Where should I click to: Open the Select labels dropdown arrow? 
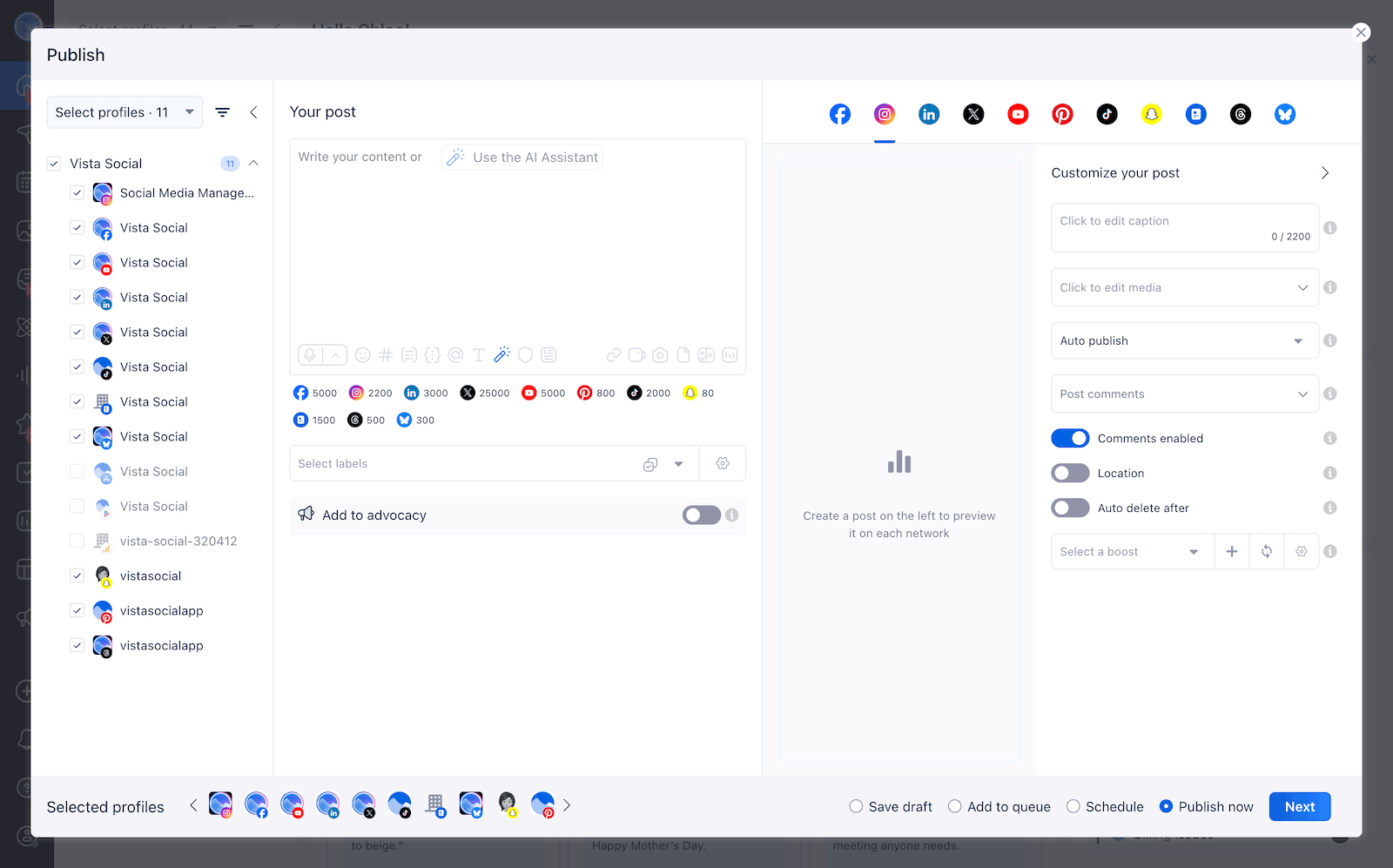[x=679, y=464]
